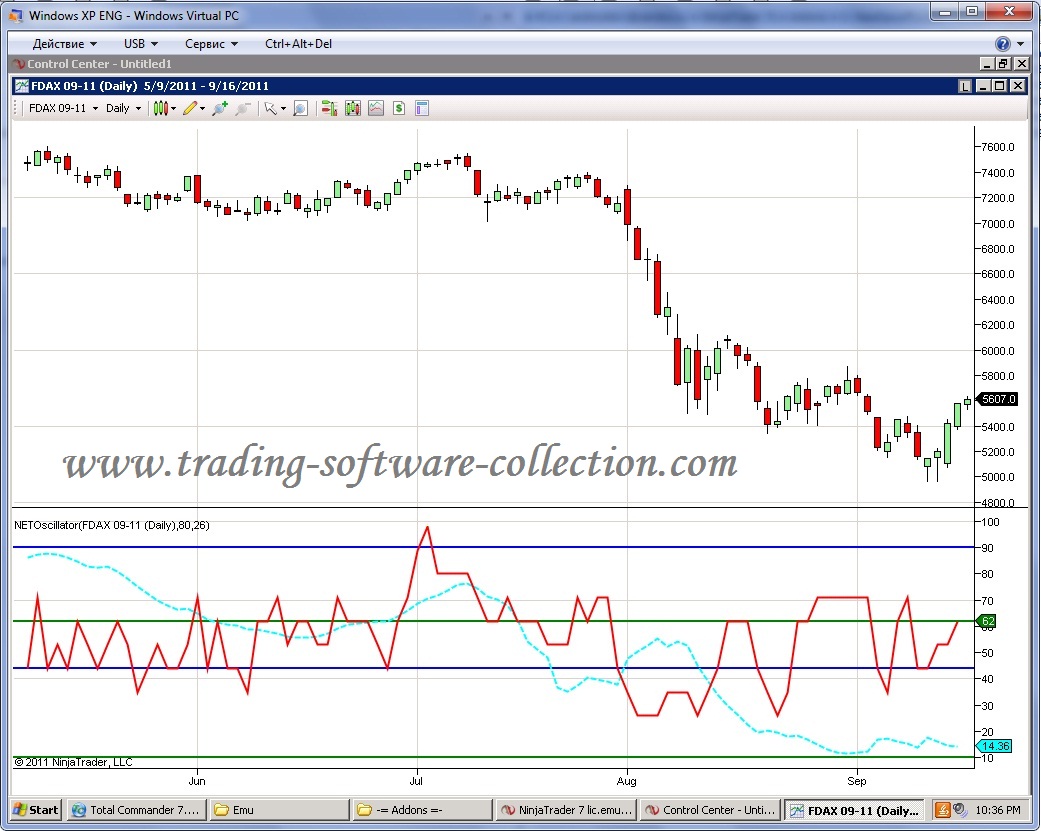Open the pencil drawing tools dropdown

(x=193, y=108)
